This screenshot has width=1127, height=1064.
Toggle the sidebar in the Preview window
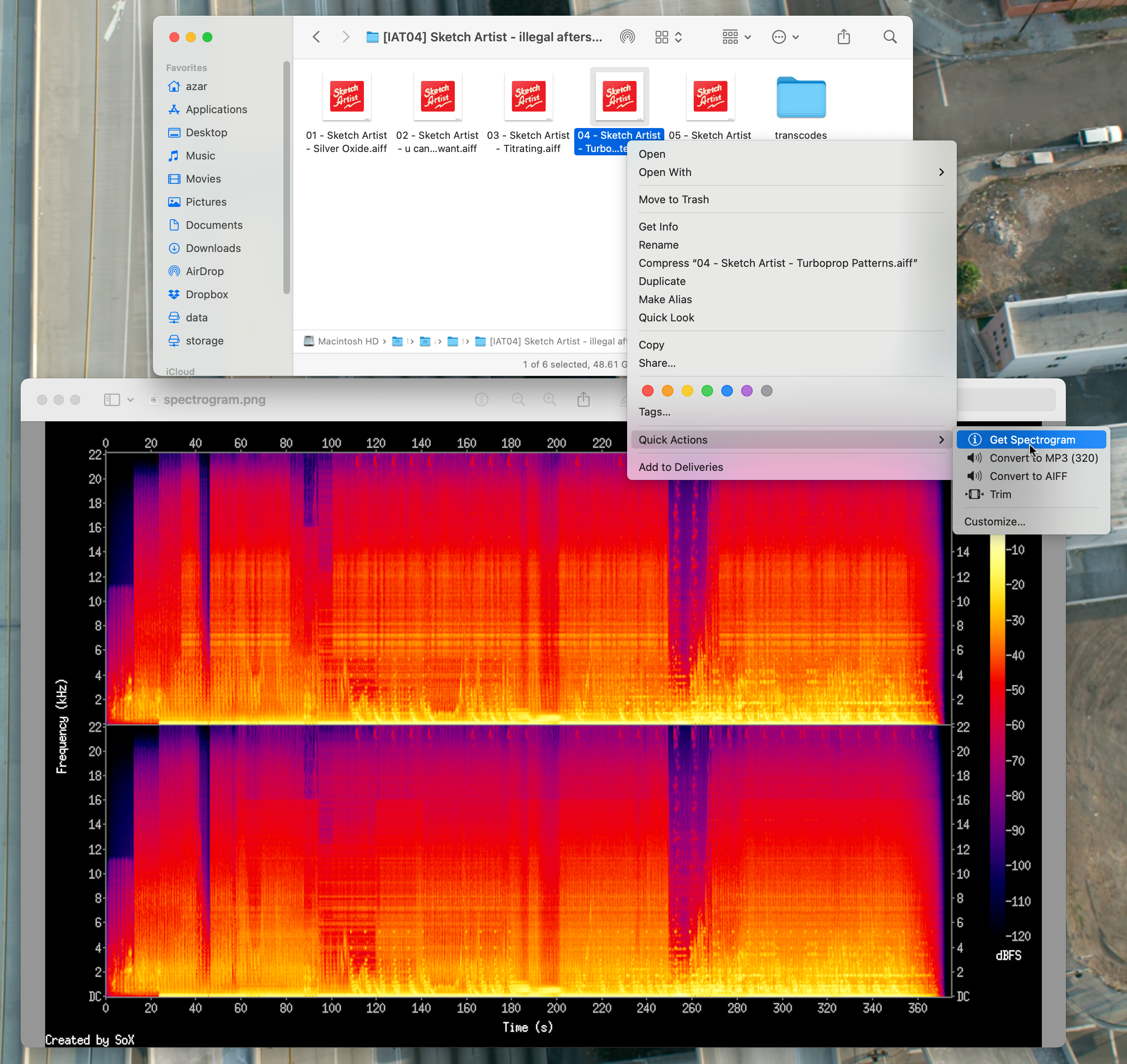pyautogui.click(x=111, y=399)
